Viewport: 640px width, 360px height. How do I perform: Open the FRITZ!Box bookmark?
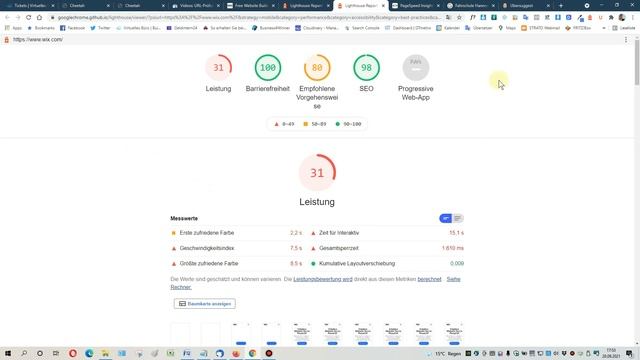point(578,28)
